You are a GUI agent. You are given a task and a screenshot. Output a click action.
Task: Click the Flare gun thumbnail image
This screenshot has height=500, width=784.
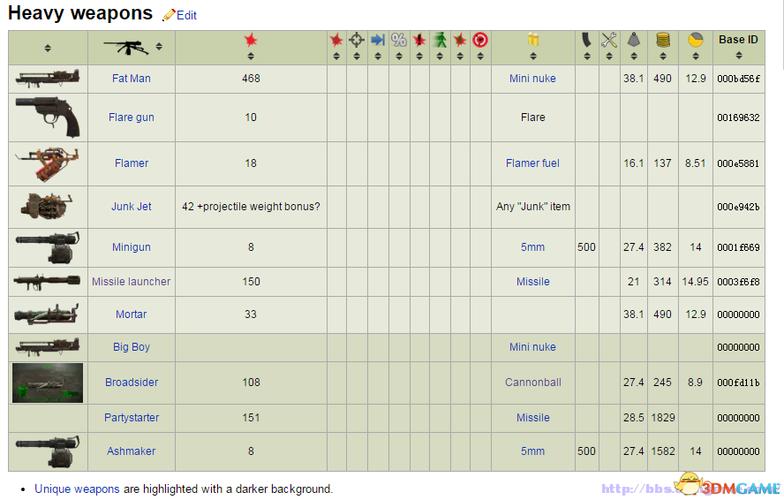(x=47, y=117)
